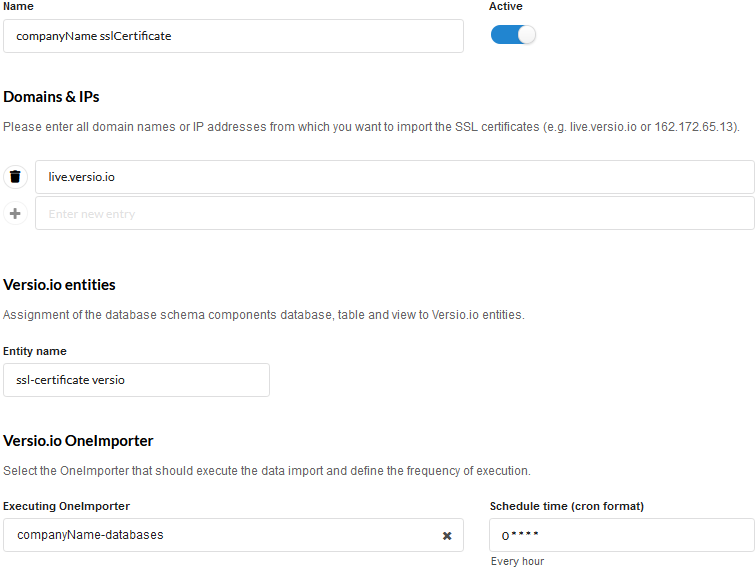This screenshot has width=755, height=568.
Task: Select the 'Versio.io OneImporter' heading
Action: coord(78,441)
